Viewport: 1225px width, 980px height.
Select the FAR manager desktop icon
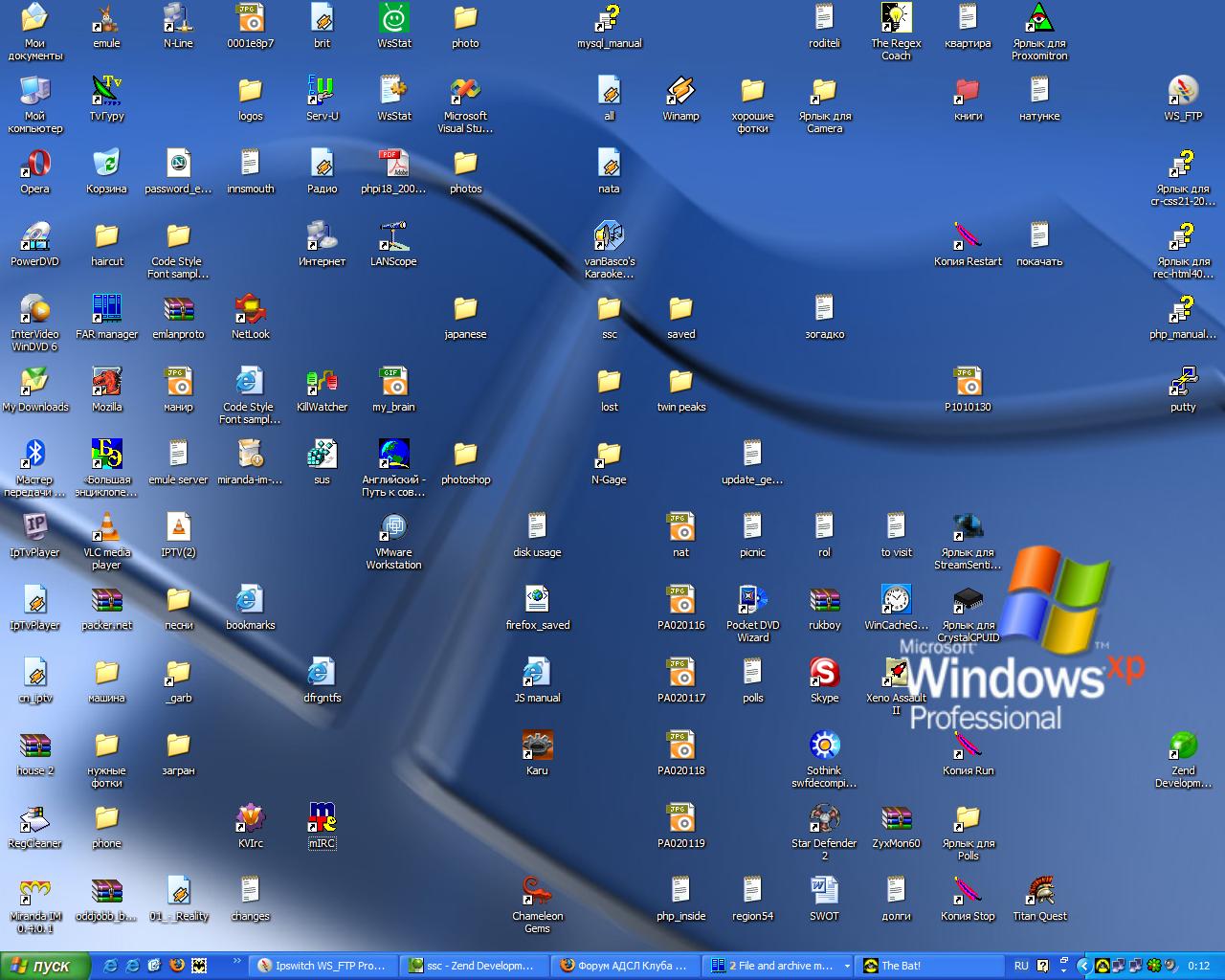tap(107, 310)
